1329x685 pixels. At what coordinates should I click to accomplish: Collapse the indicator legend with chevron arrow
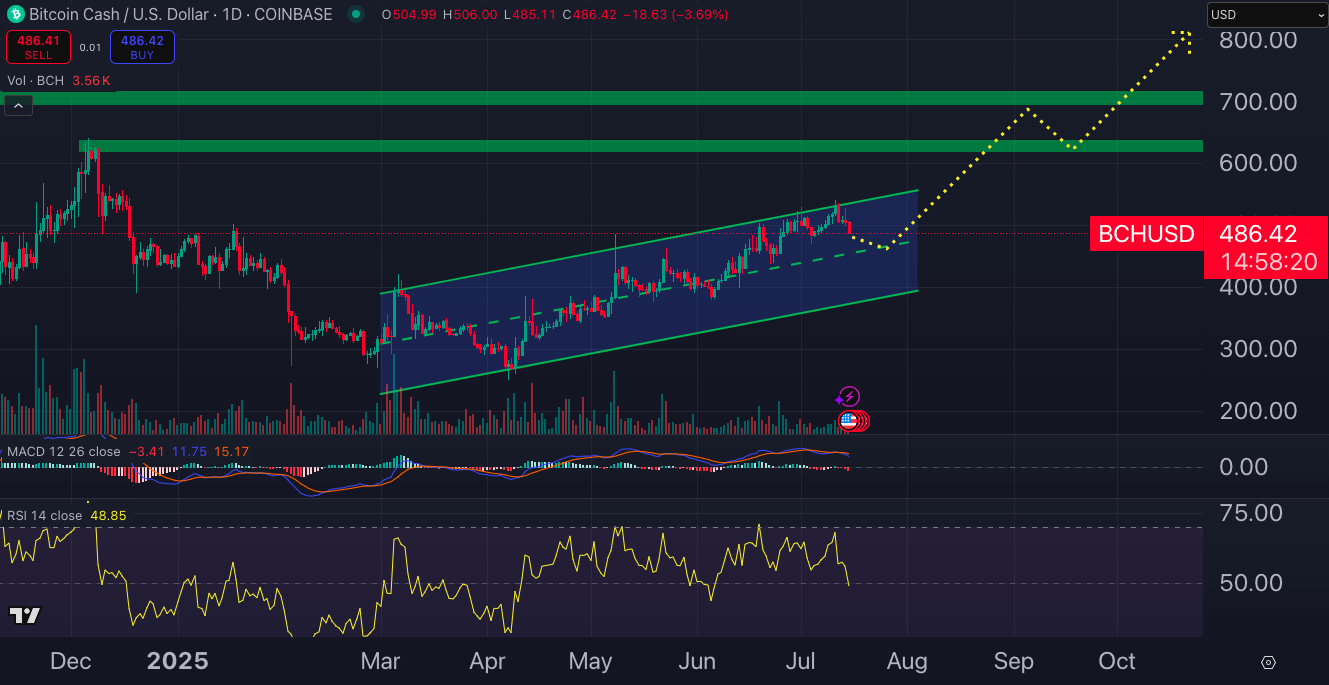click(19, 104)
